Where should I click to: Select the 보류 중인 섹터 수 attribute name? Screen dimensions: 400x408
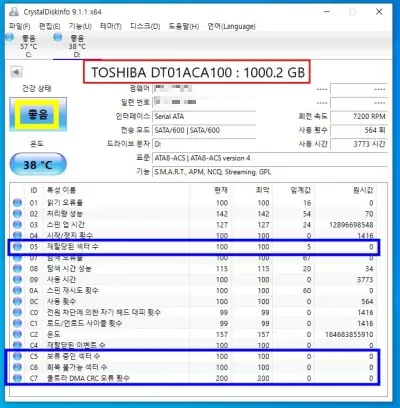pos(73,356)
